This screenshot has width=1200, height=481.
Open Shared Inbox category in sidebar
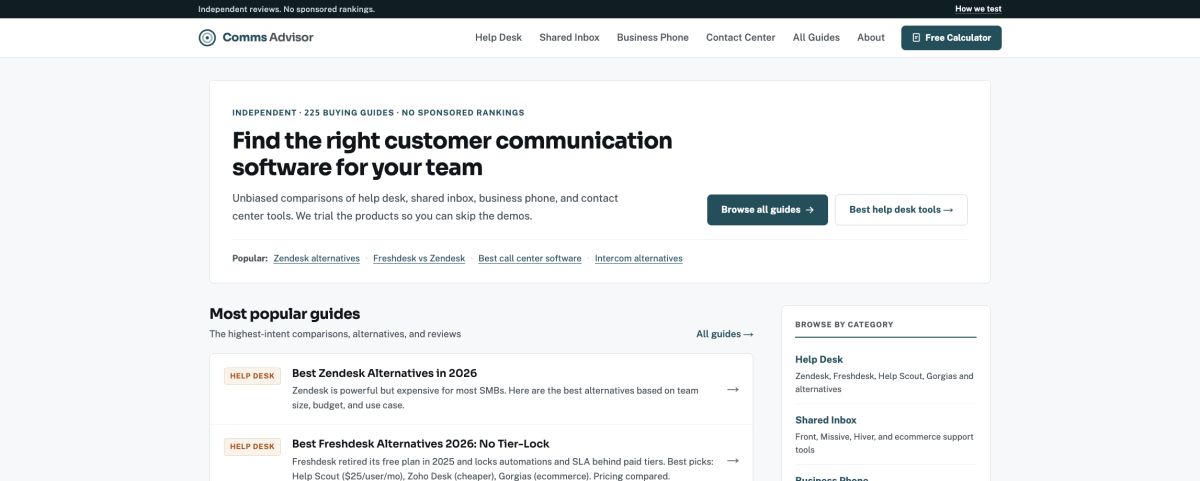coord(826,420)
